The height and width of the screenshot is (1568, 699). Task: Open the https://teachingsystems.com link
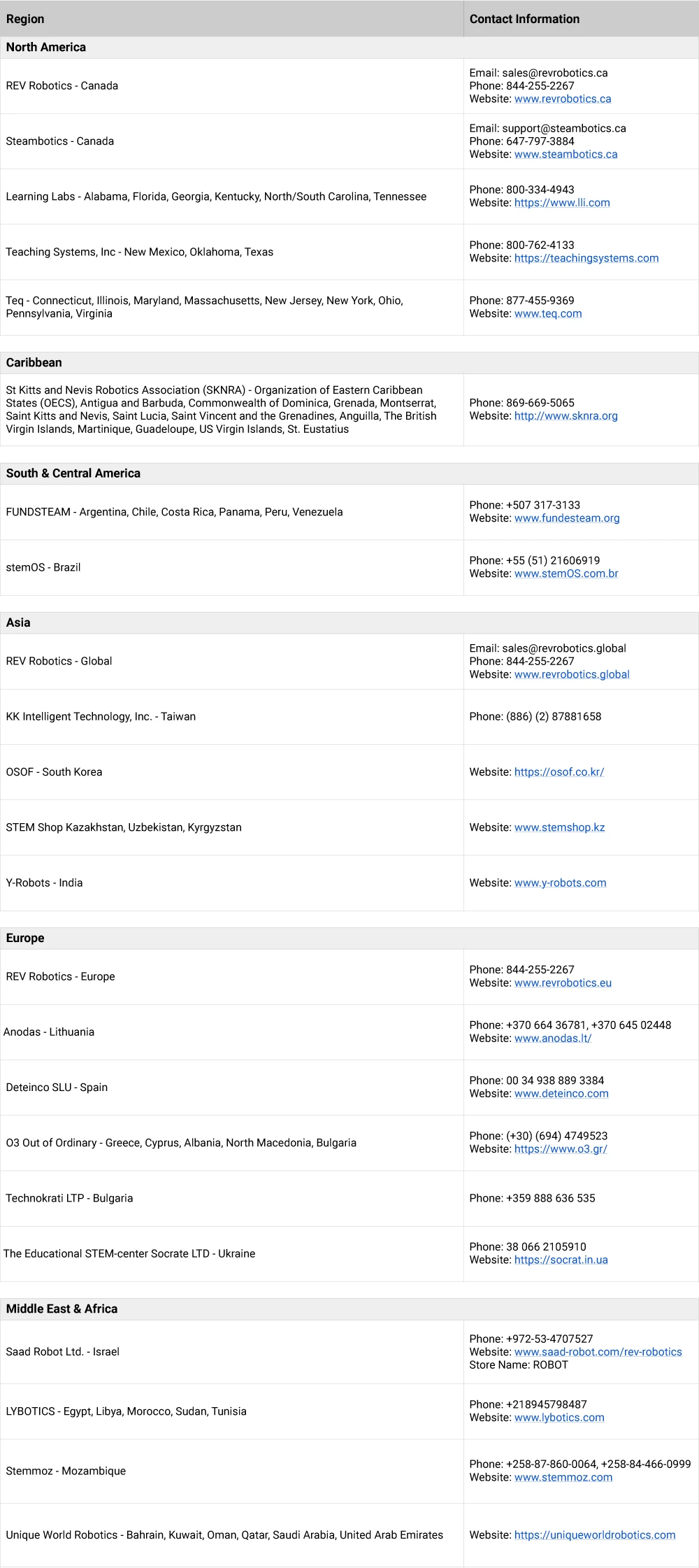coord(586,258)
